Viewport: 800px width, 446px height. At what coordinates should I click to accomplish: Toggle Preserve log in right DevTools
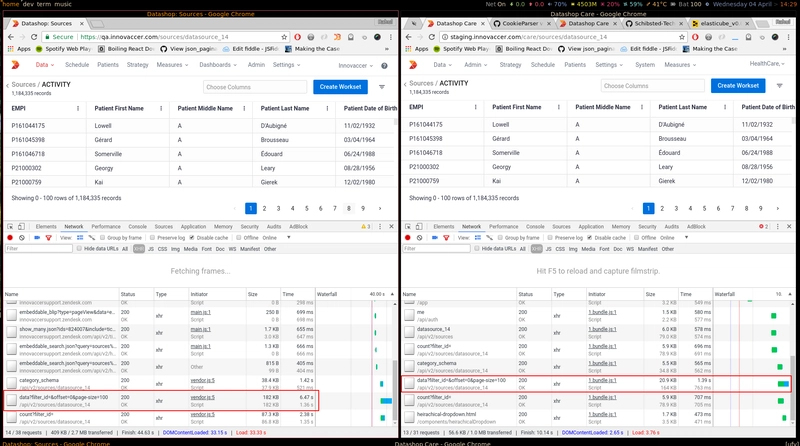coord(550,238)
